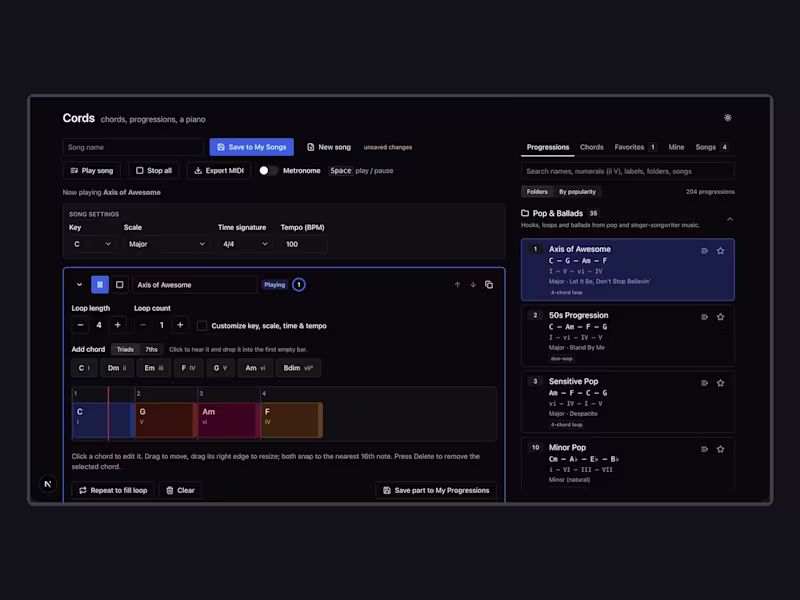The height and width of the screenshot is (600, 800).
Task: Click Export MIDI
Action: pyautogui.click(x=219, y=170)
